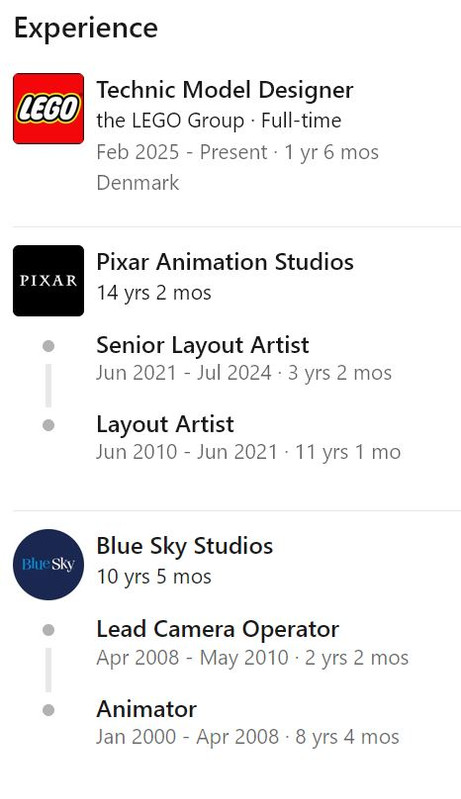This screenshot has height=799, width=461.
Task: Select the Animator timeline bullet
Action: coord(48,709)
